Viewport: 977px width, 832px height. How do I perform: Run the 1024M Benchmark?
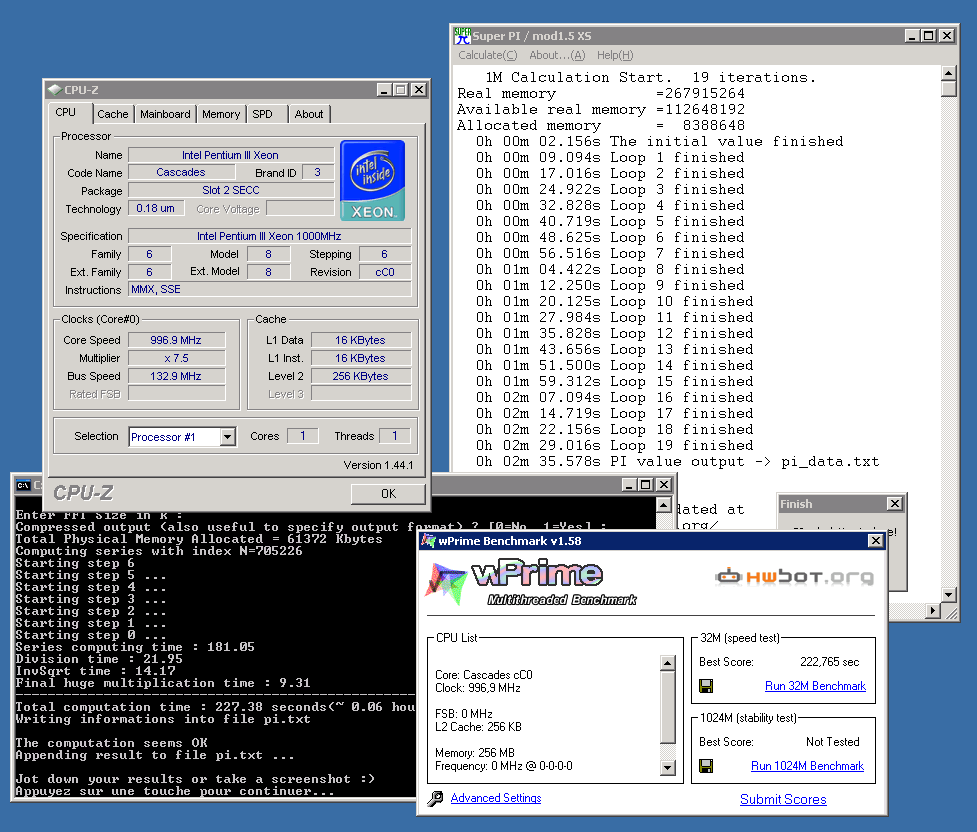pyautogui.click(x=807, y=766)
